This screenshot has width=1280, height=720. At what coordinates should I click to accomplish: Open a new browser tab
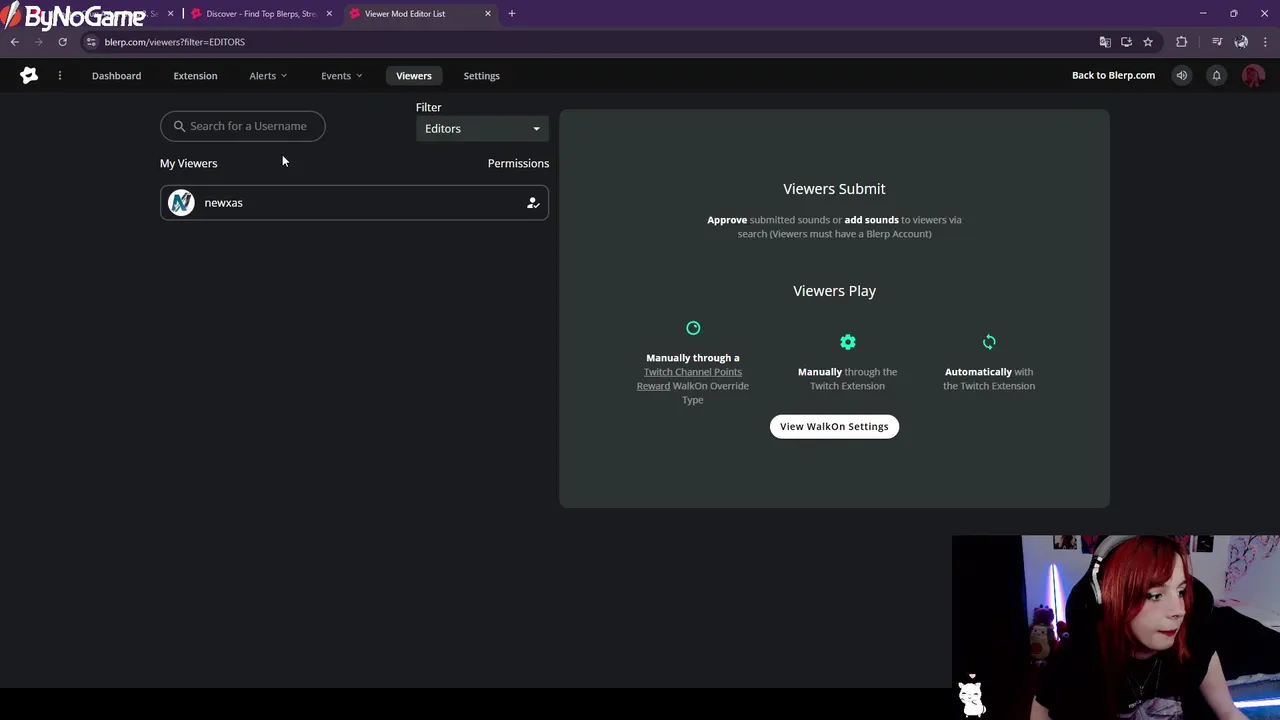pyautogui.click(x=512, y=14)
